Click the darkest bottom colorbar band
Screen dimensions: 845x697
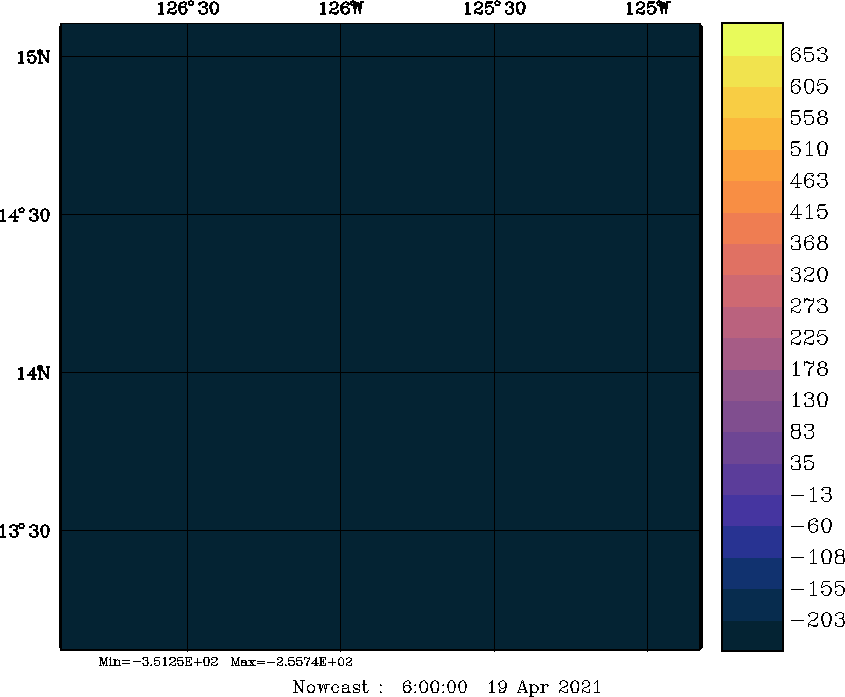751,636
